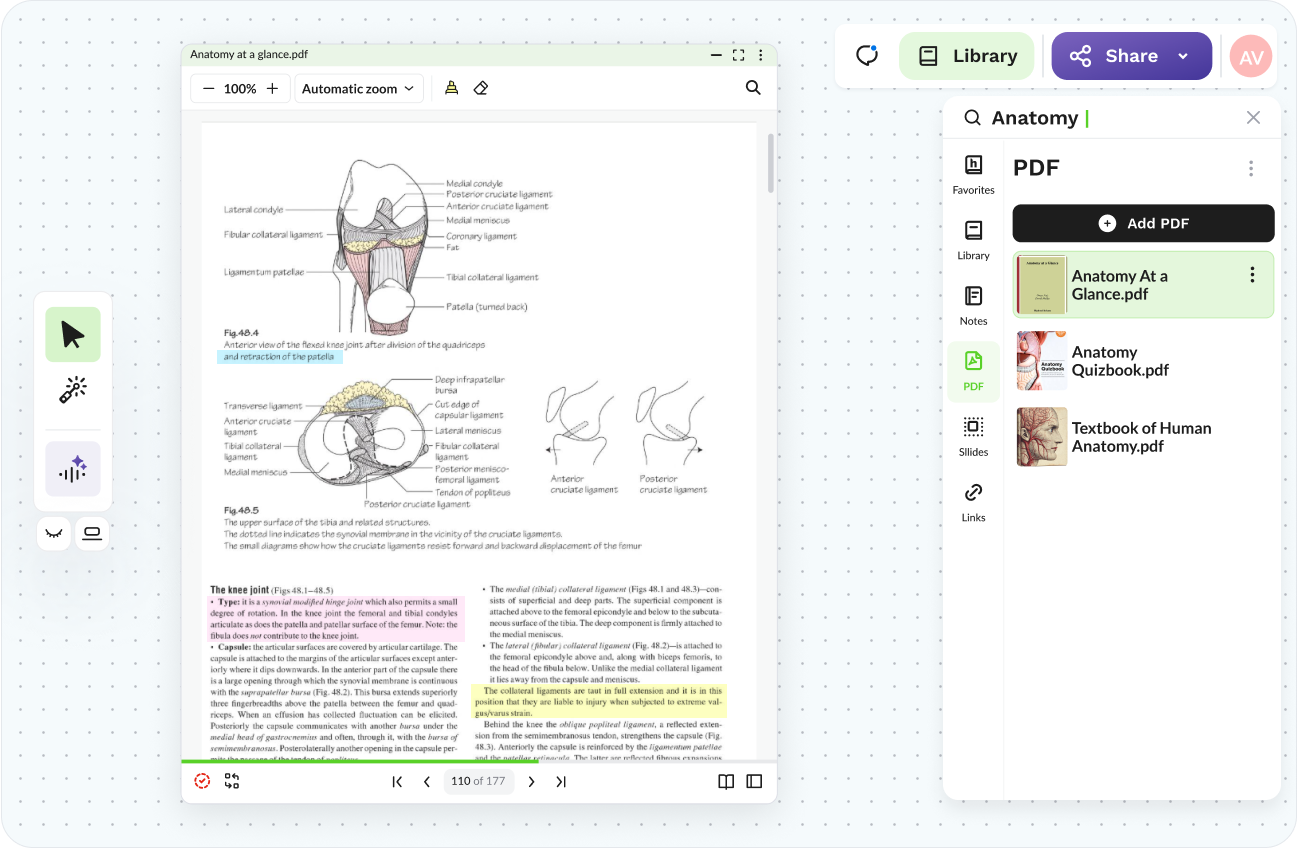Screen dimensions: 1297x848
Task: Open Anatomy At a Glance.pdf entry
Action: pos(1143,285)
